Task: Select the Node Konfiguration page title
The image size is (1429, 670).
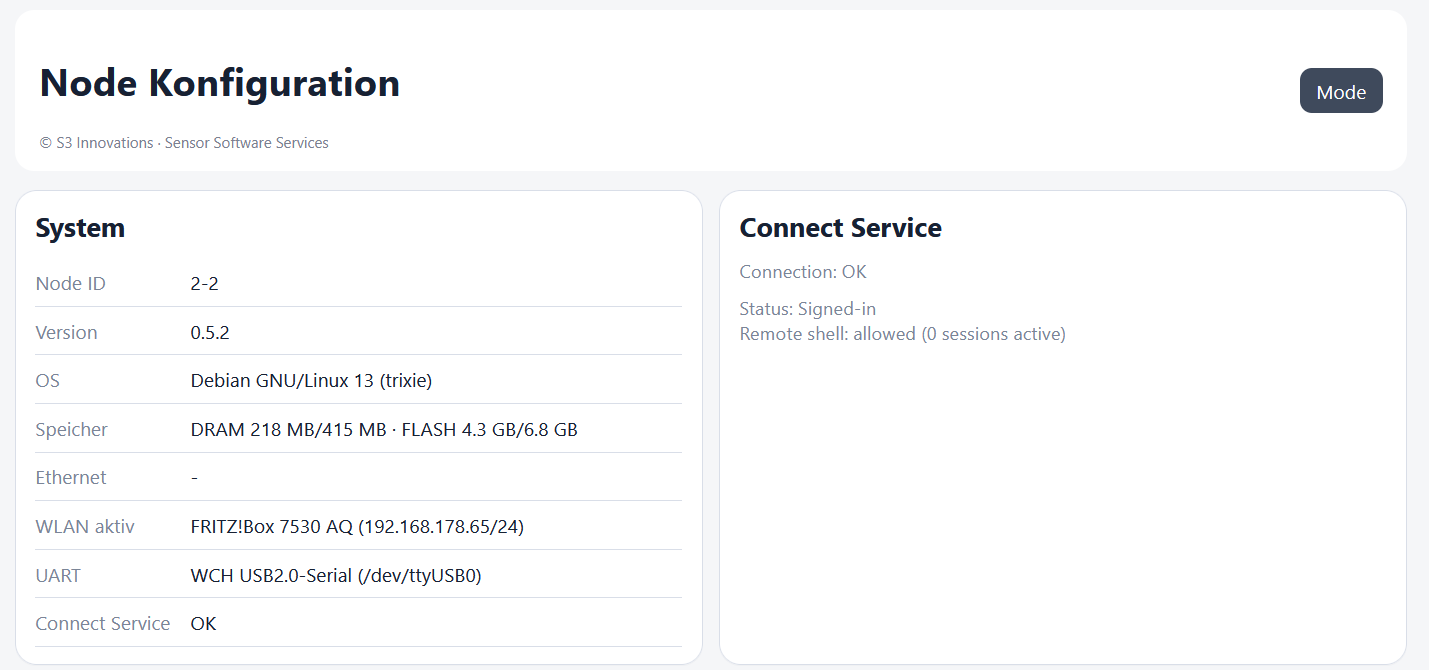Action: [x=220, y=82]
